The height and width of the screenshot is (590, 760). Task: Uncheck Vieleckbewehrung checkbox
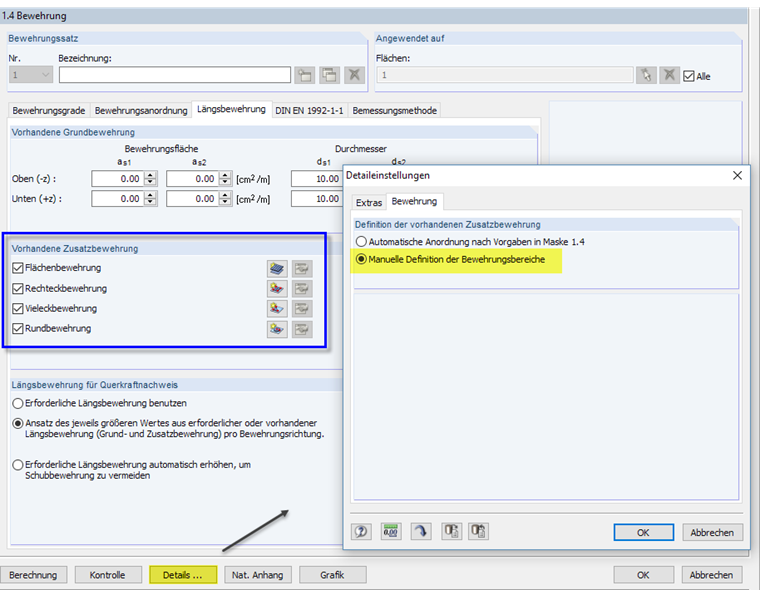click(18, 308)
